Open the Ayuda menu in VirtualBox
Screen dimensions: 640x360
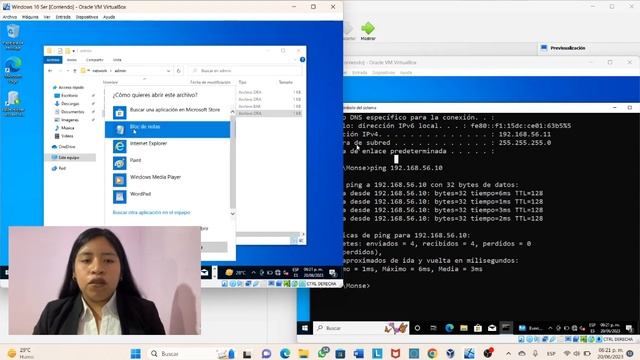[109, 17]
